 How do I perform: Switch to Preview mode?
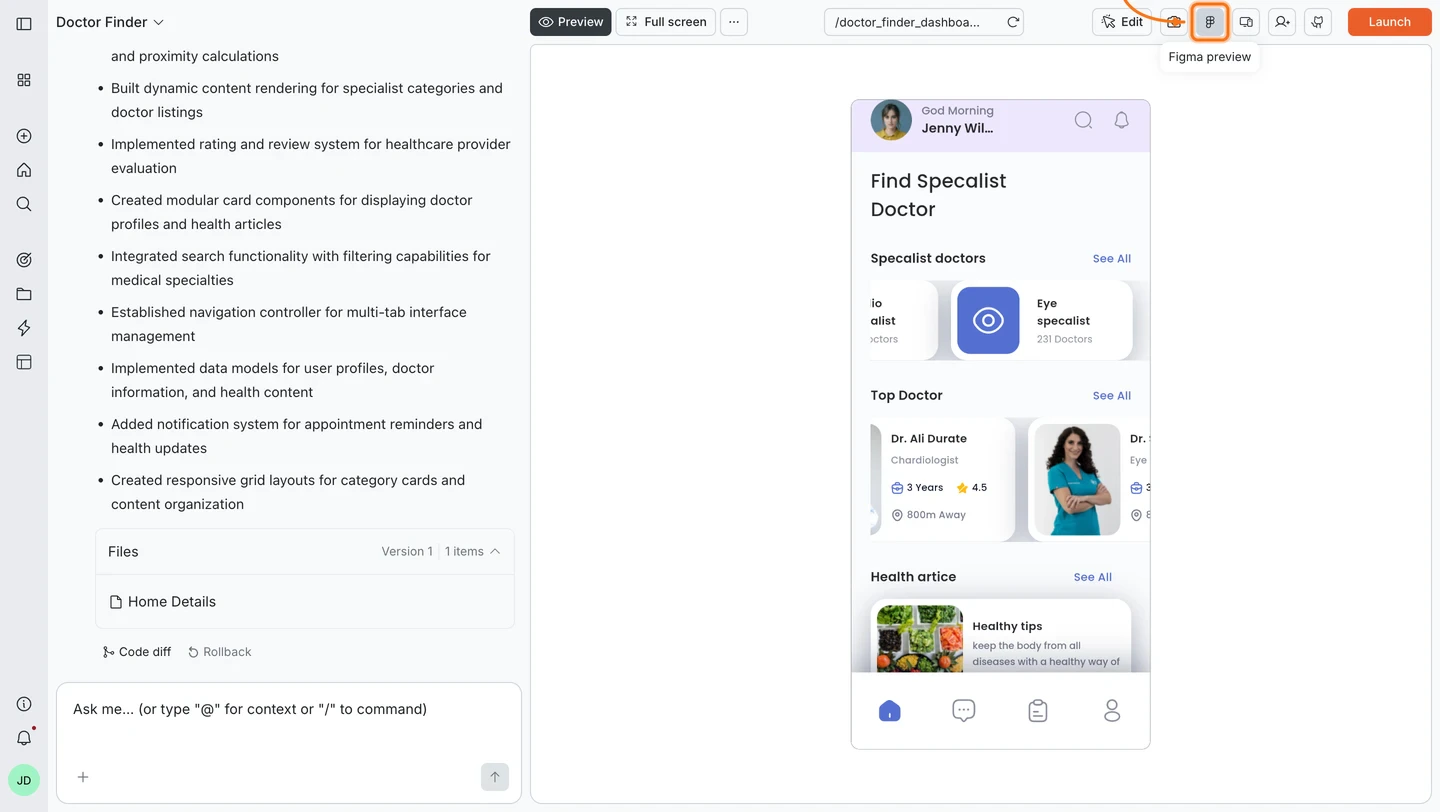(570, 21)
